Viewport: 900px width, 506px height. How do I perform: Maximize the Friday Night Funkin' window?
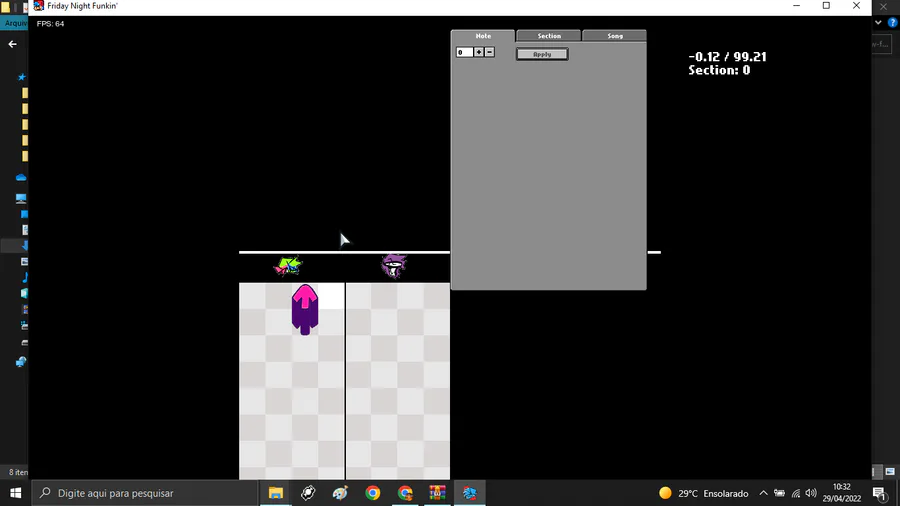[827, 6]
